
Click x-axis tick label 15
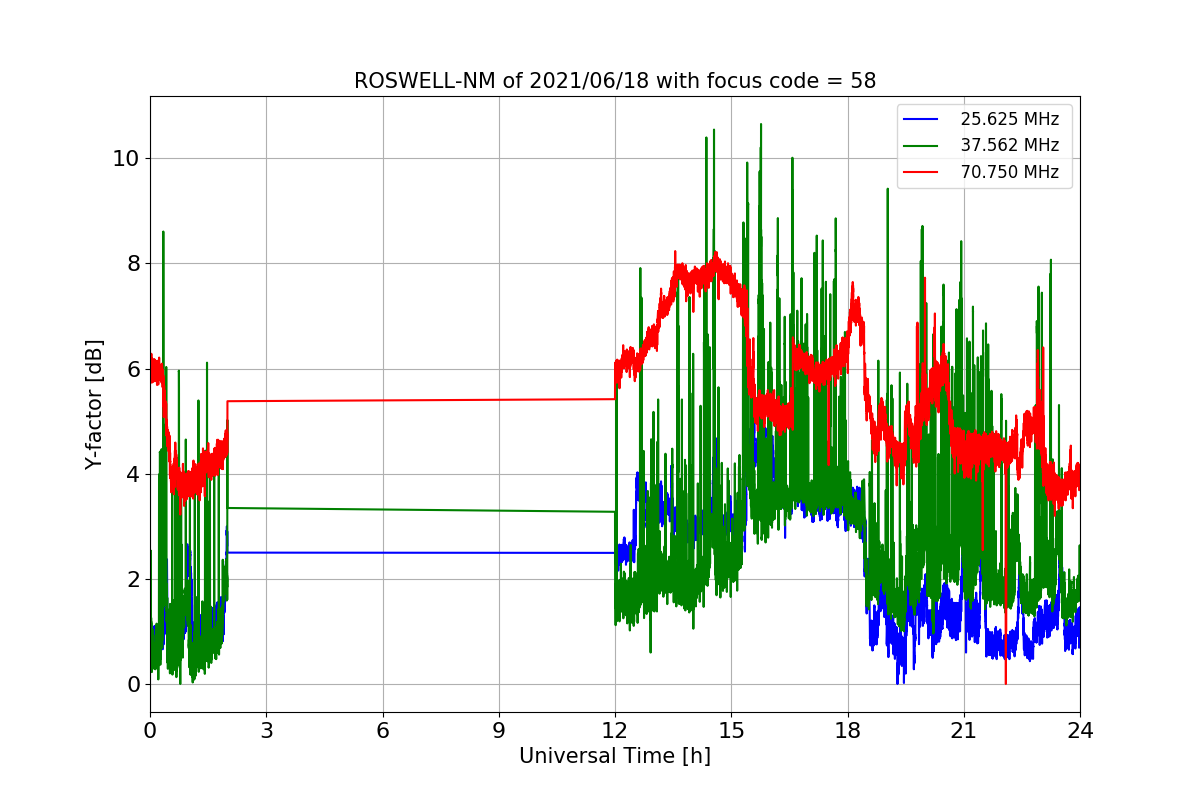point(731,731)
